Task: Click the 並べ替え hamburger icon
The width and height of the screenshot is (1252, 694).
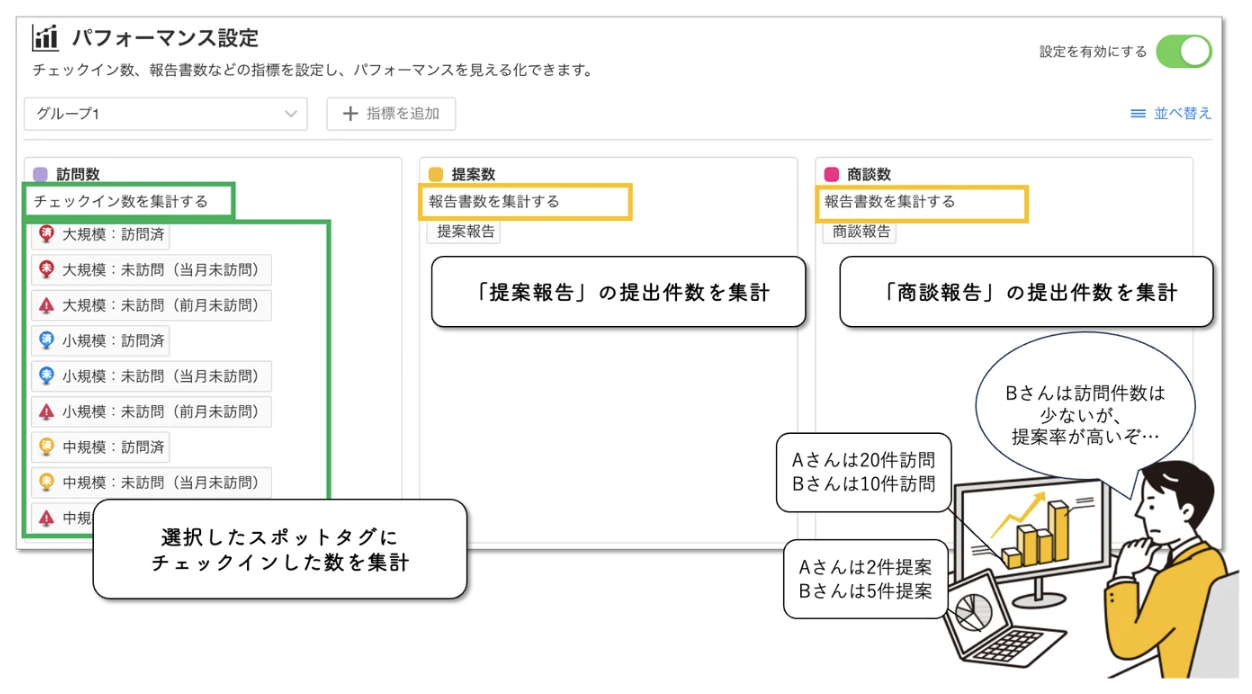Action: (x=1138, y=114)
